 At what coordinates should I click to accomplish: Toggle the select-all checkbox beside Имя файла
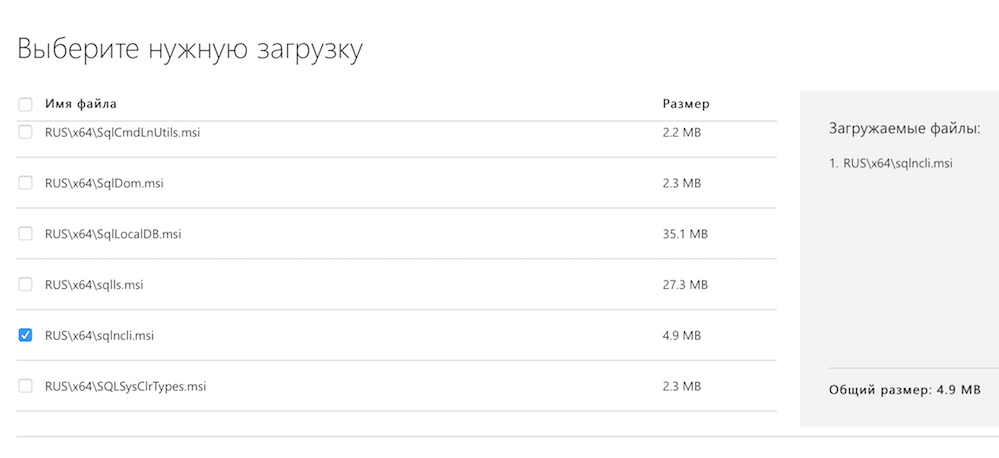(x=25, y=104)
